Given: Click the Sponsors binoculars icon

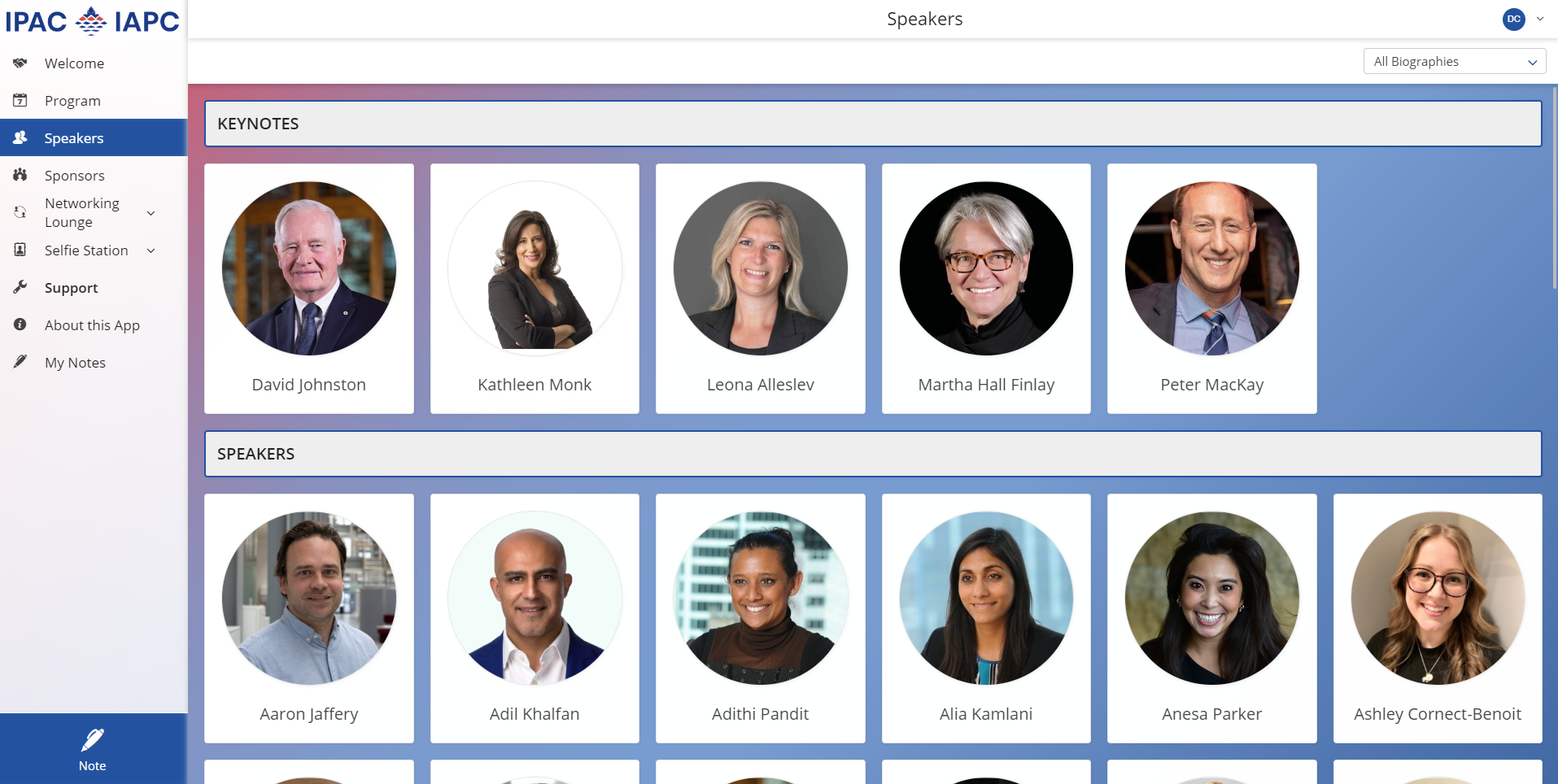Looking at the screenshot, I should click(x=20, y=175).
